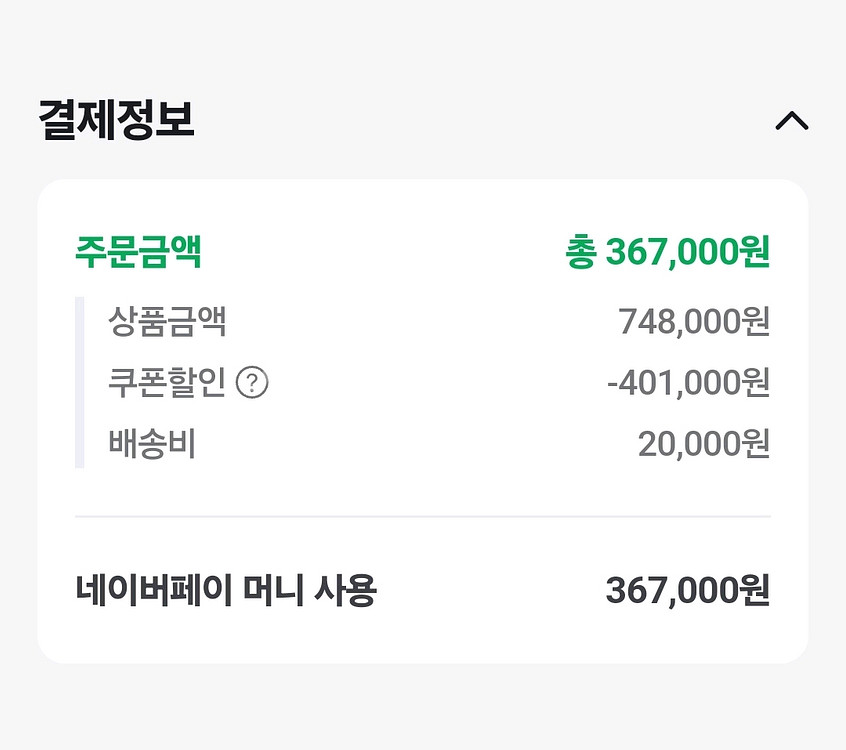Image resolution: width=846 pixels, height=750 pixels.
Task: Click the vertical bar beside order details
Action: 80,382
